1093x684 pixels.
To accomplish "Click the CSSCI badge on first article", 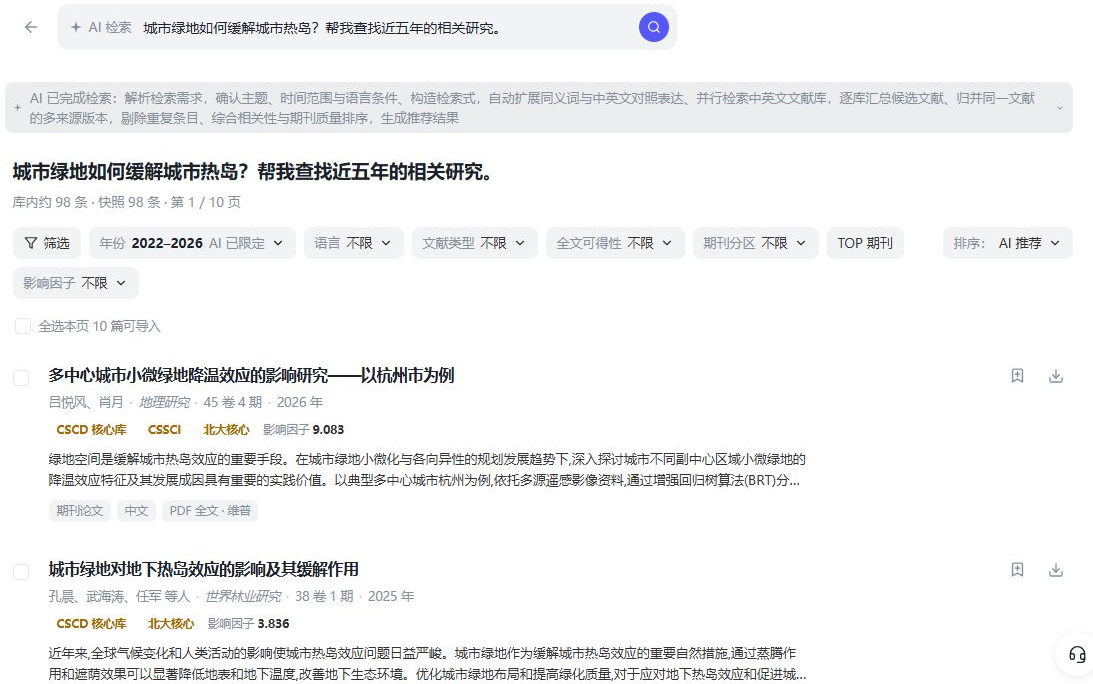I will (164, 430).
